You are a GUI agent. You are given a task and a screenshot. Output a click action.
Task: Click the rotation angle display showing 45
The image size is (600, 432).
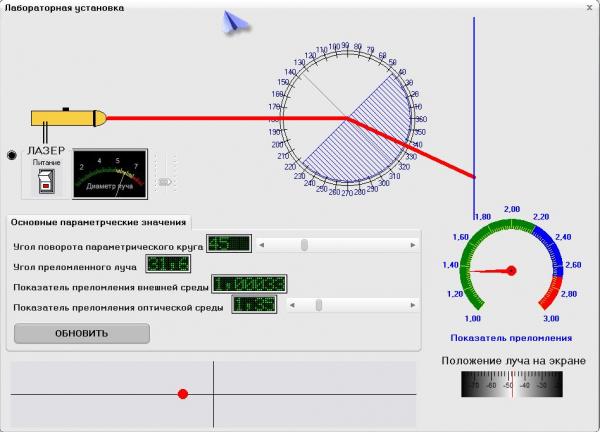pyautogui.click(x=229, y=243)
